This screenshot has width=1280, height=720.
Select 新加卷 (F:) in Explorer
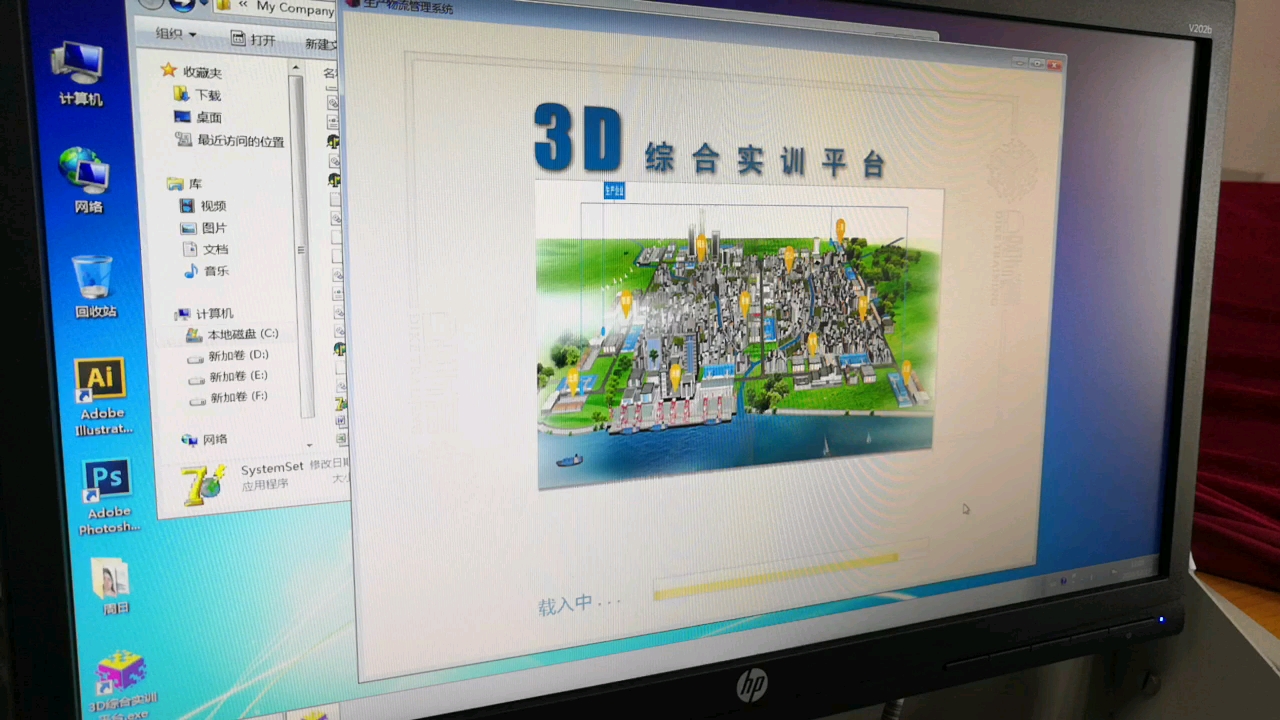pyautogui.click(x=229, y=397)
